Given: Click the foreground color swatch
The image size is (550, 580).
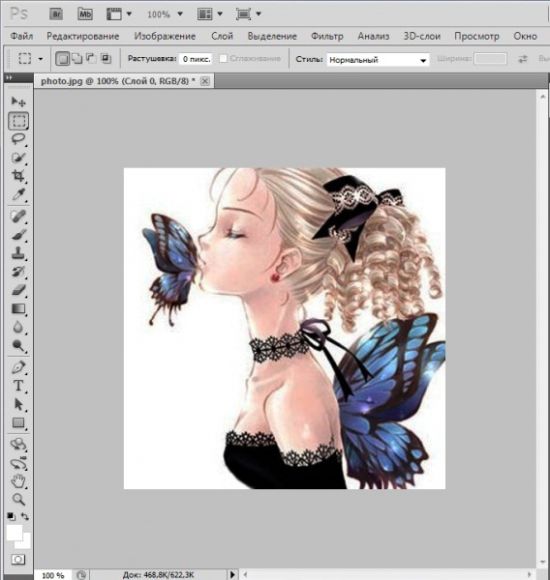Looking at the screenshot, I should [x=14, y=533].
